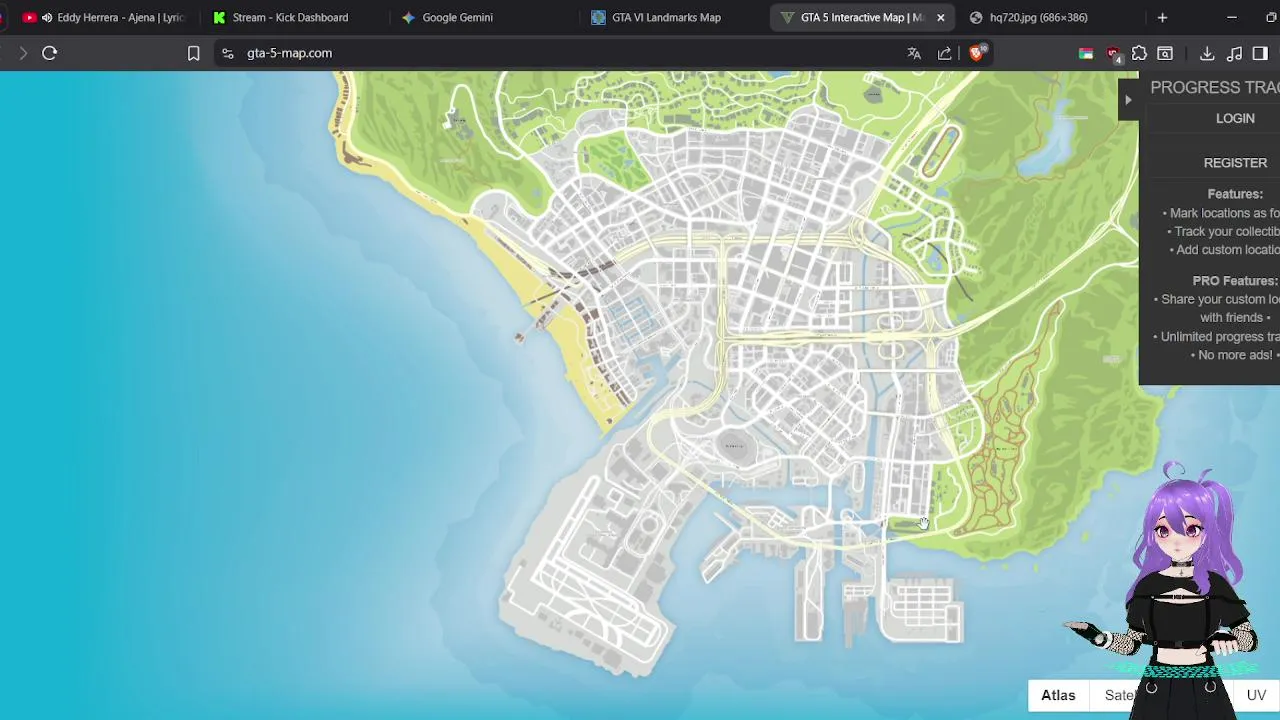
Task: Open a new browser tab
Action: (1162, 17)
